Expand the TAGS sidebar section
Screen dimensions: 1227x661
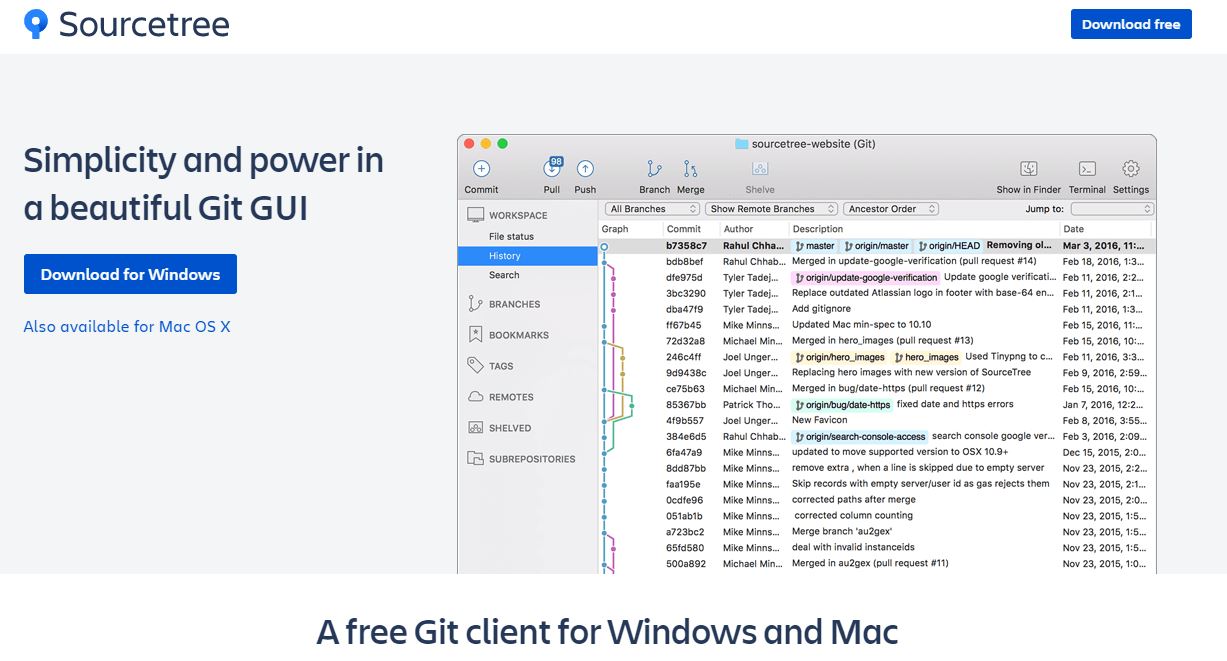[x=501, y=366]
